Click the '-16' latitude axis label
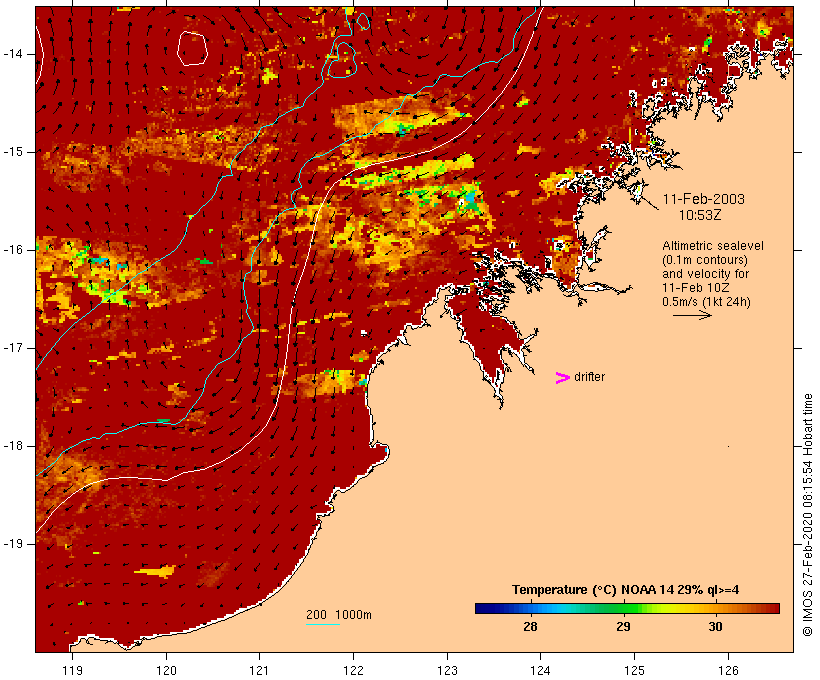Viewport: 820px width, 680px height. 13,250
